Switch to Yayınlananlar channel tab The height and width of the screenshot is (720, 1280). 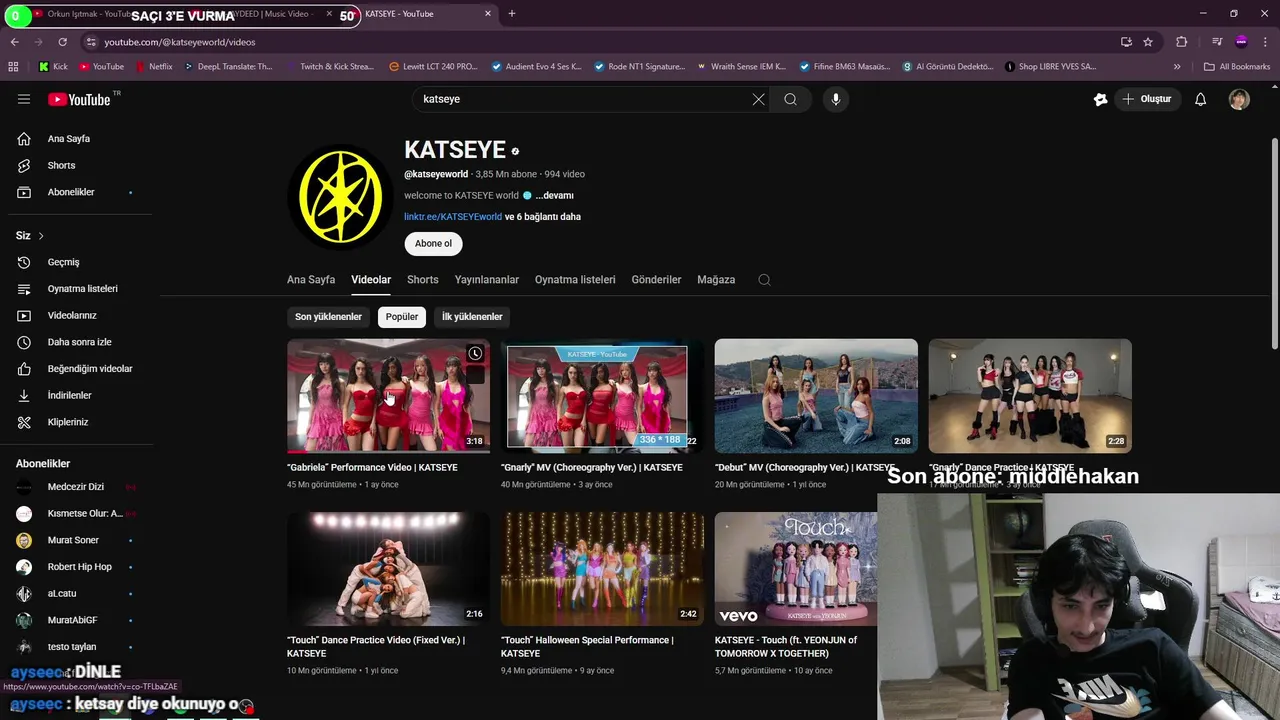(x=487, y=280)
